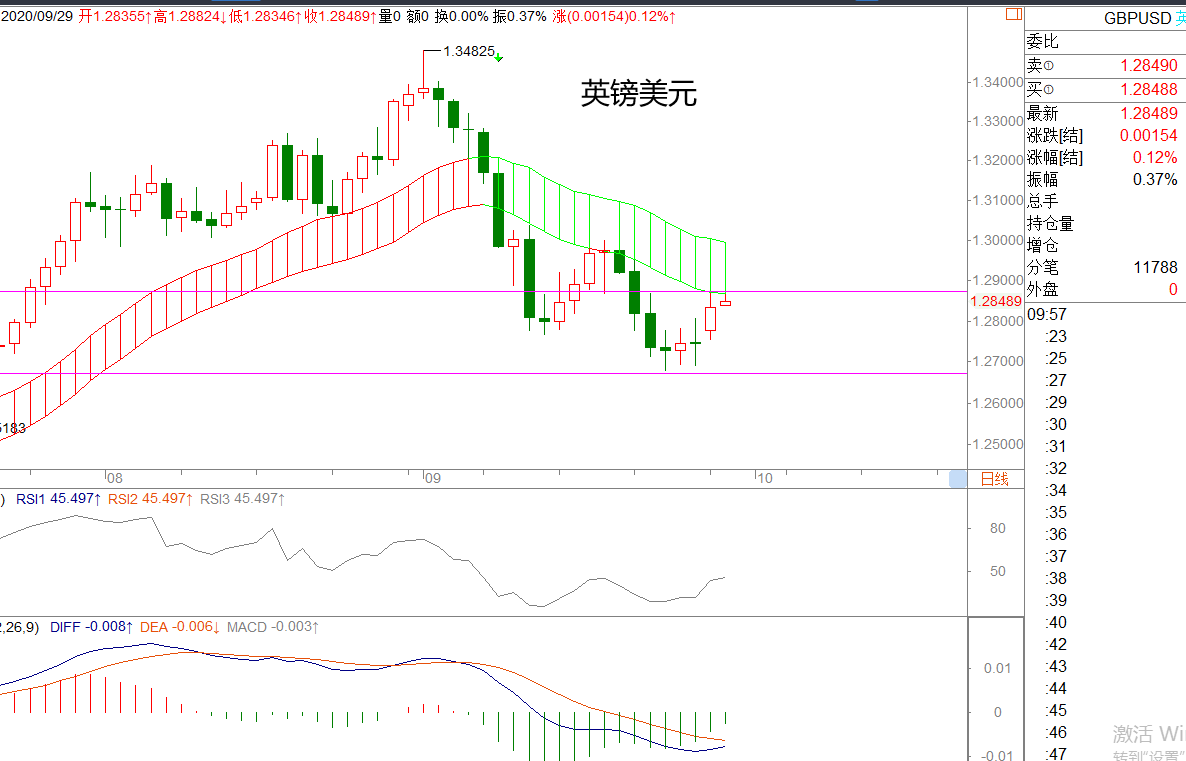Screen dimensions: 1186x761
Task: Click the 1.34000 price axis label
Action: tap(998, 82)
